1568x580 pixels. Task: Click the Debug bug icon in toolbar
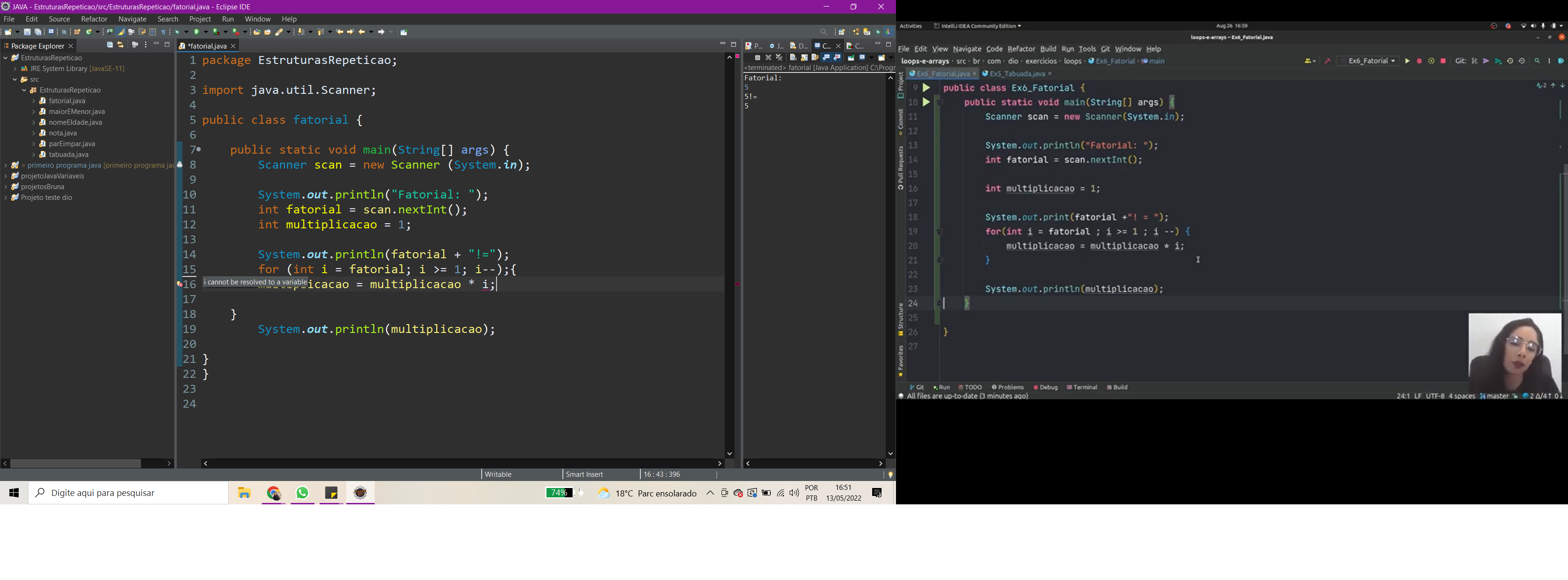(x=177, y=32)
